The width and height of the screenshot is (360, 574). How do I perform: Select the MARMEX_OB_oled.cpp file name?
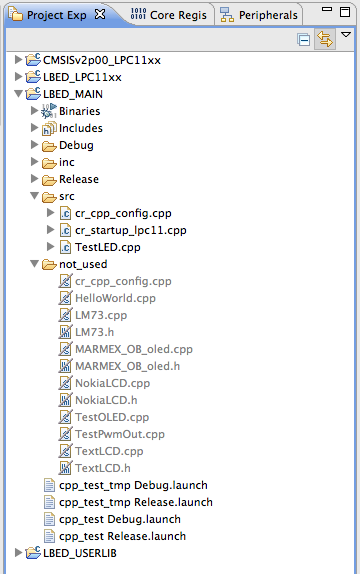point(134,349)
